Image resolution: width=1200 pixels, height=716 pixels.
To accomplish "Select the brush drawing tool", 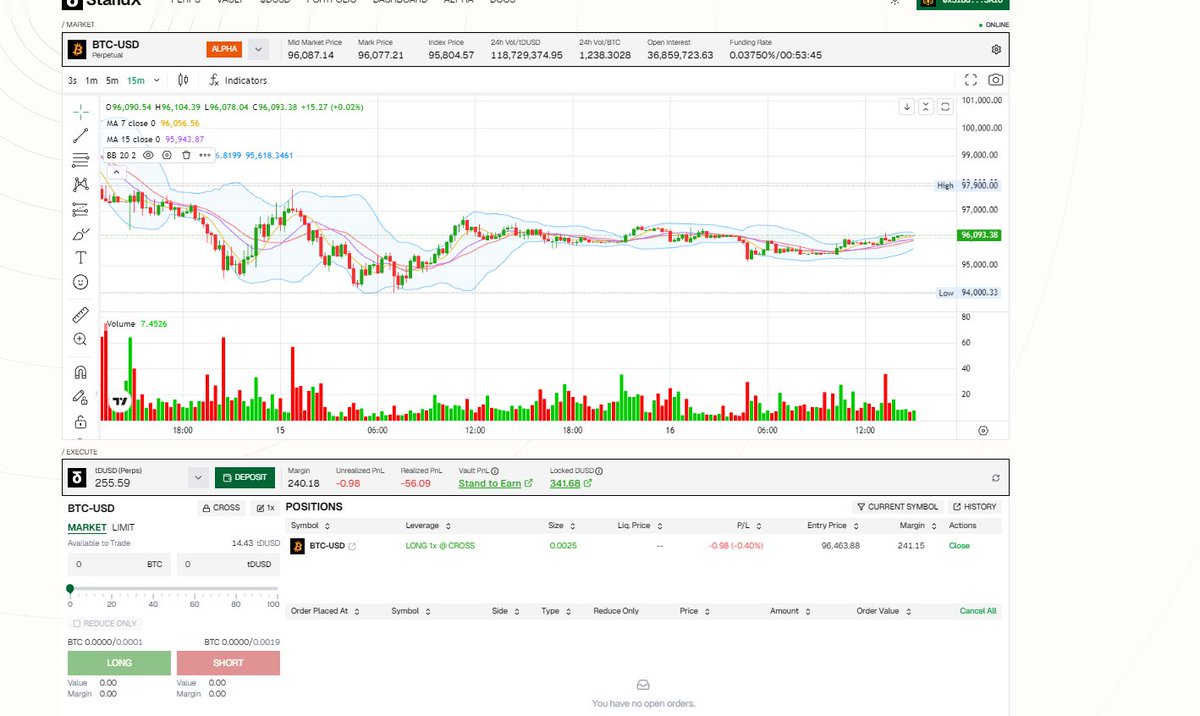I will tap(81, 234).
